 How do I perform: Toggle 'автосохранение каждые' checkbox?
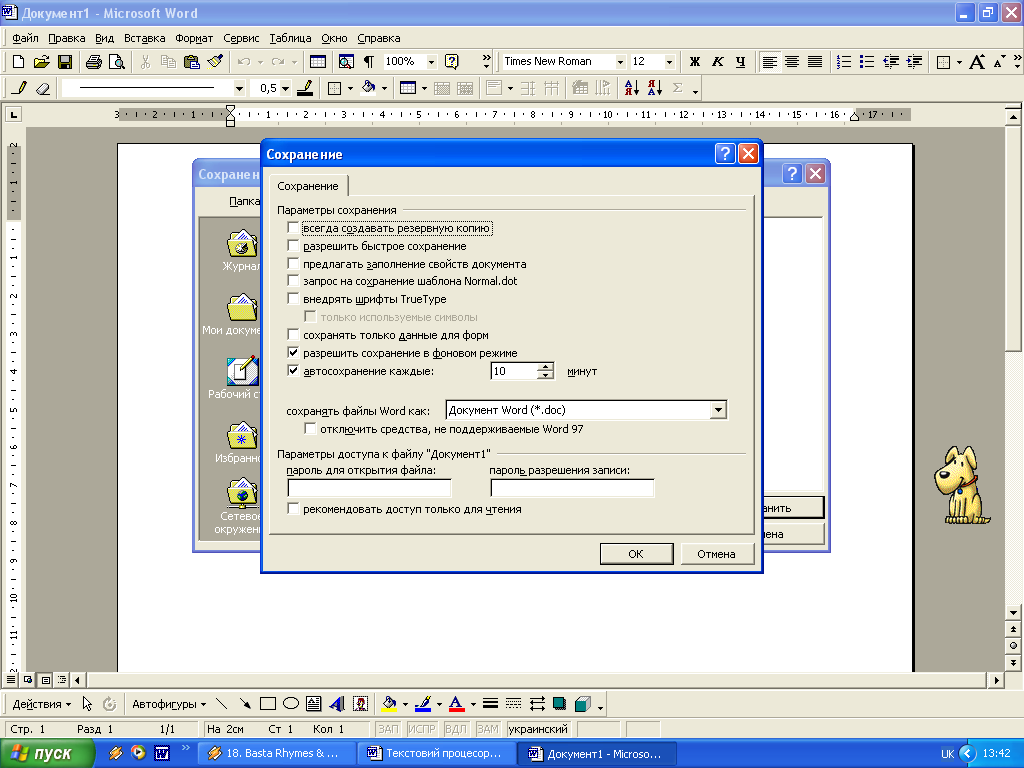[293, 371]
